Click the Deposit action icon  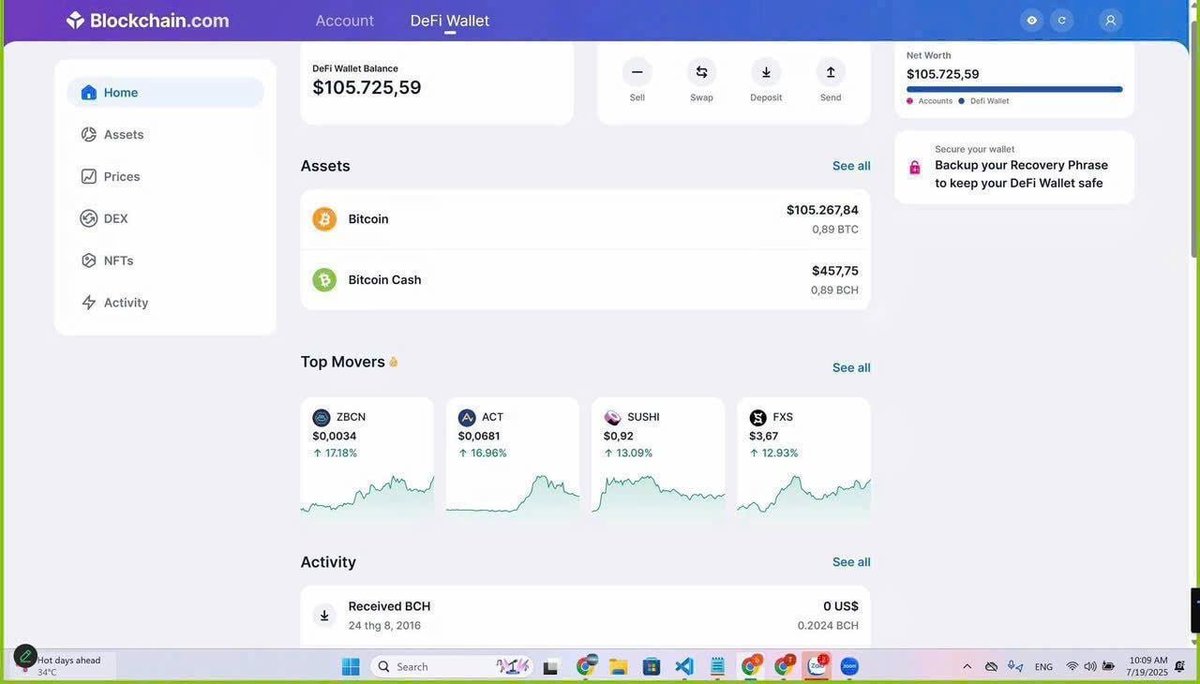click(x=766, y=72)
